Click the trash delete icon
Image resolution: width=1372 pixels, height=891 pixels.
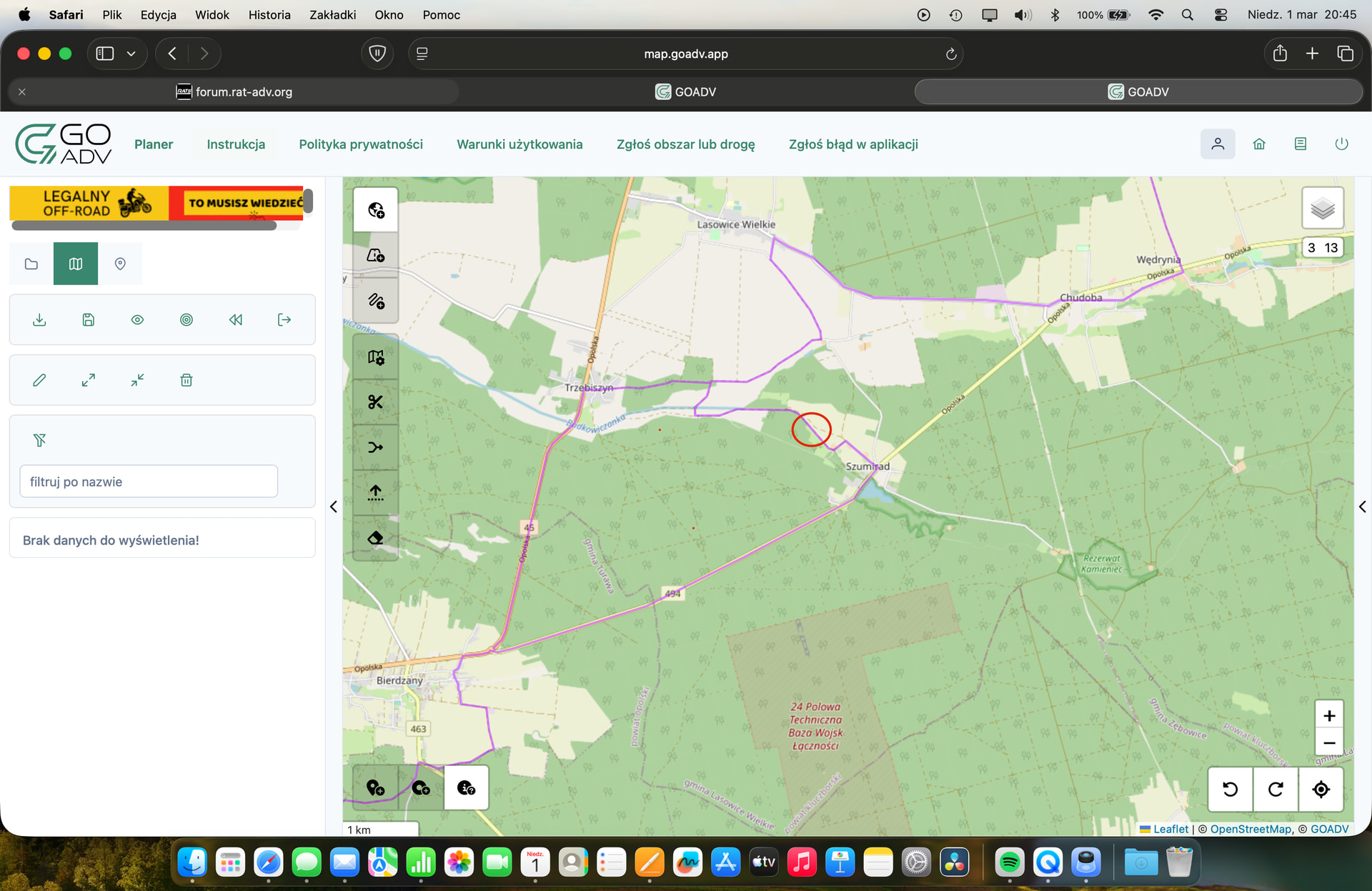[187, 380]
